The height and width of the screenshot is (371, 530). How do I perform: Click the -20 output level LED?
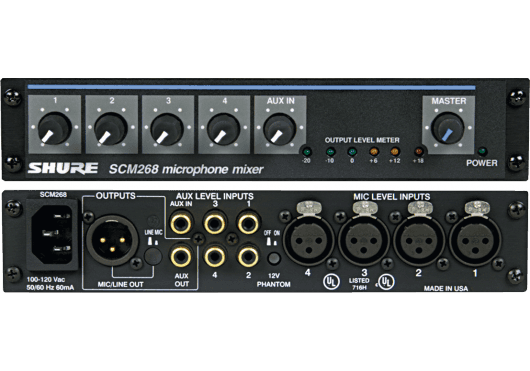307,152
